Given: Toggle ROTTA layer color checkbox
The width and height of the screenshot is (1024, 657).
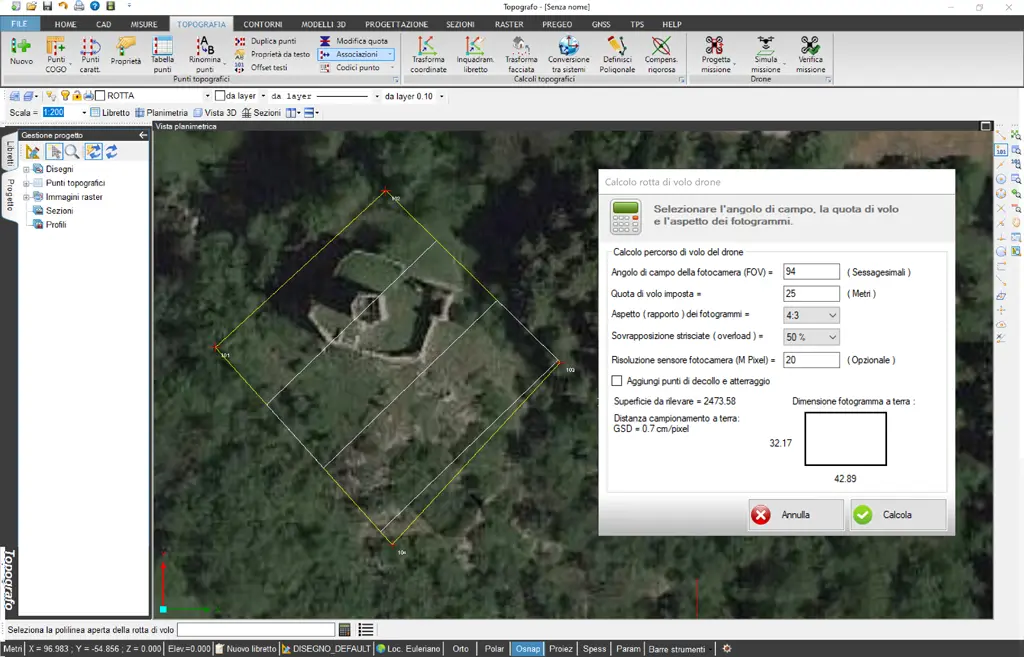Looking at the screenshot, I should click(100, 95).
